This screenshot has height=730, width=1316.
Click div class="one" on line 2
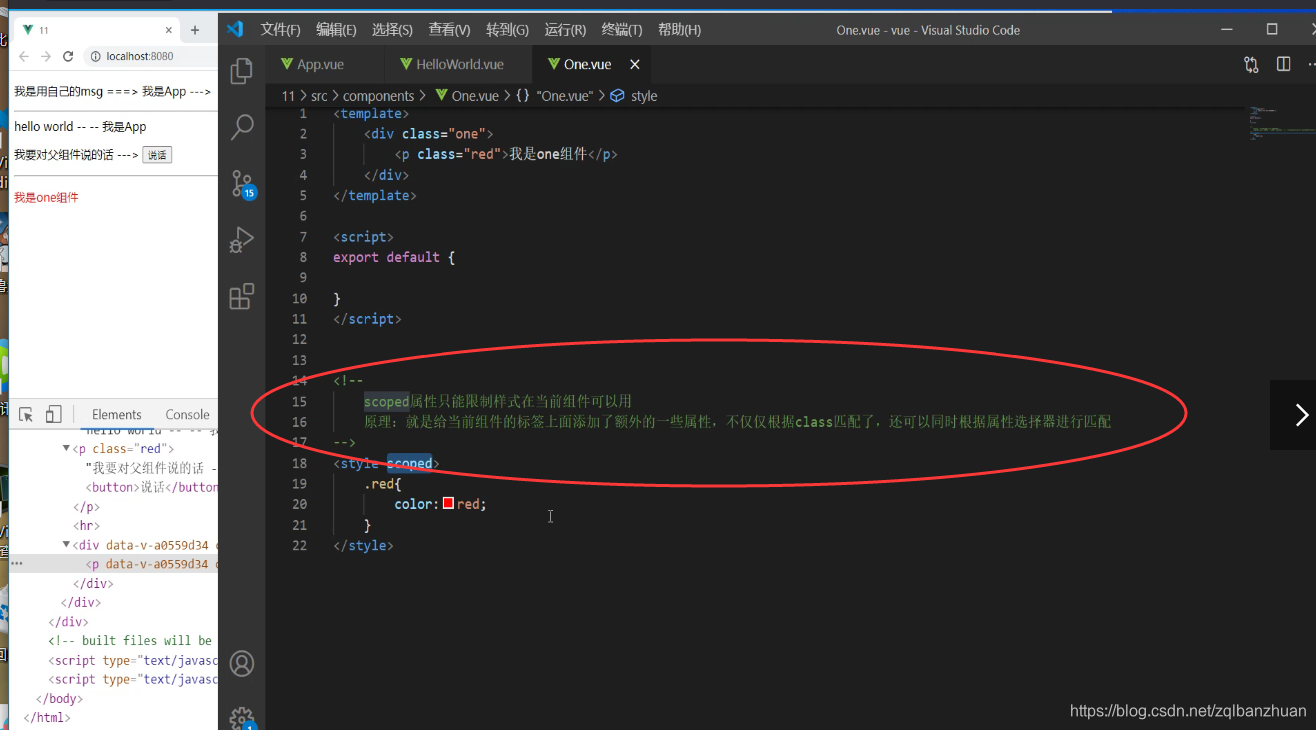pyautogui.click(x=429, y=133)
